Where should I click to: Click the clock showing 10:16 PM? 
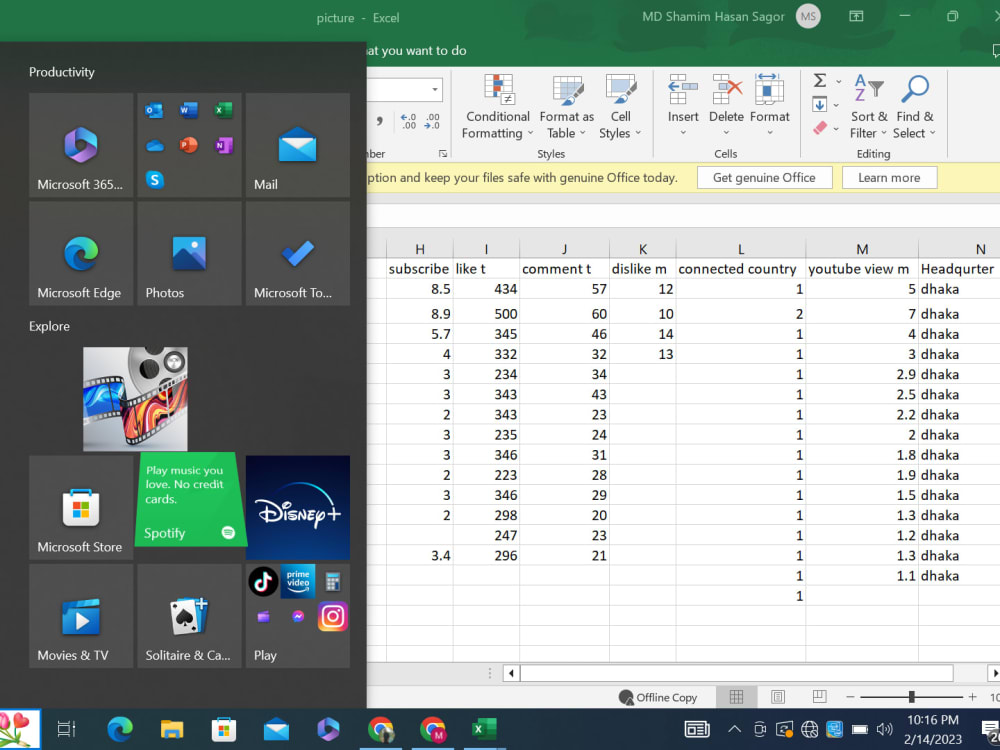pyautogui.click(x=932, y=729)
